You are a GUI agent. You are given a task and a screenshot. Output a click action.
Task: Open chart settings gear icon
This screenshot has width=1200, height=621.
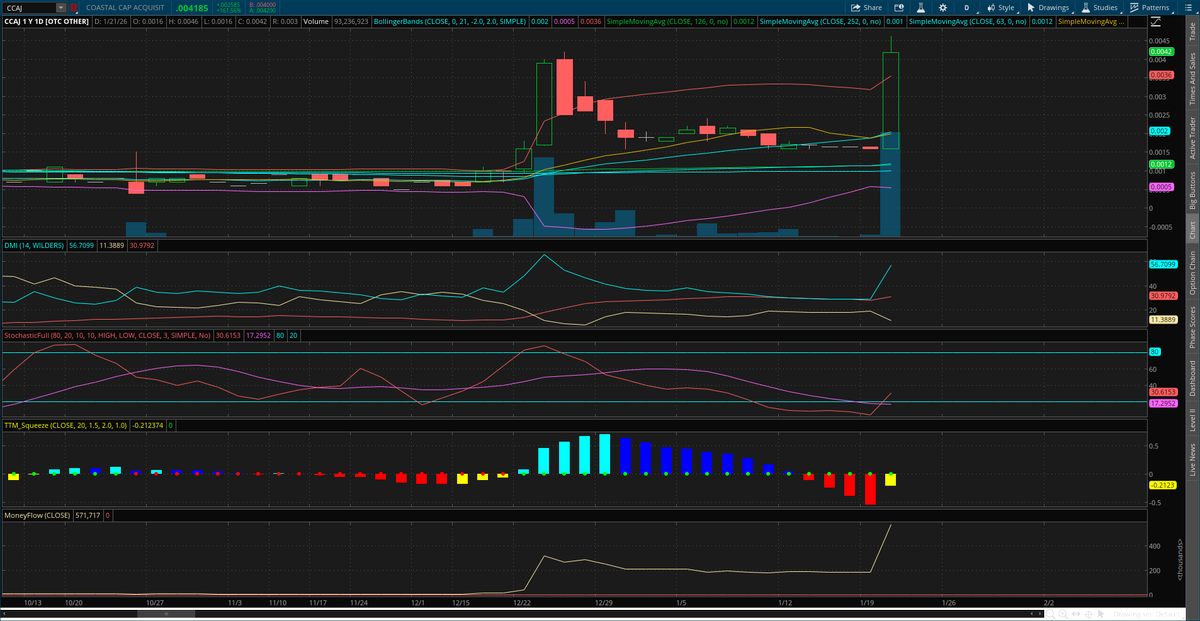[x=943, y=8]
